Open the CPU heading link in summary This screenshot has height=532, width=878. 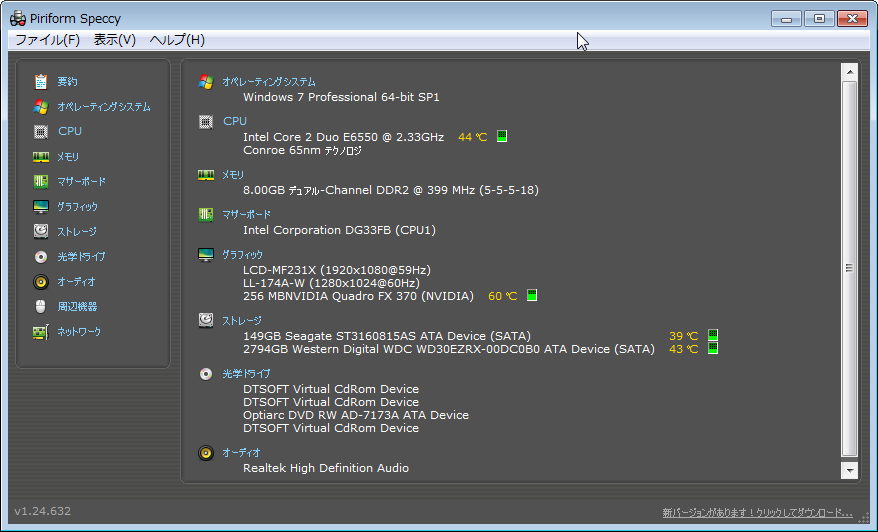click(235, 121)
